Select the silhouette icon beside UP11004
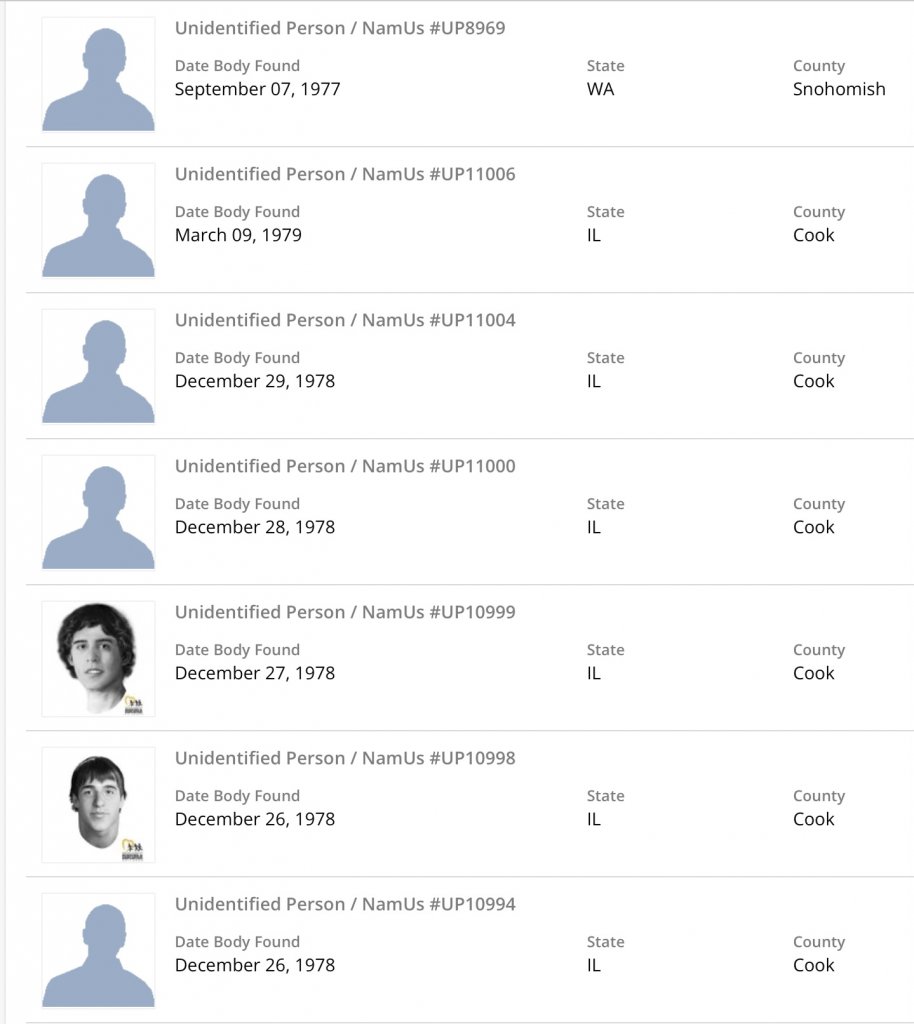Screen dimensions: 914x1024 pos(98,366)
